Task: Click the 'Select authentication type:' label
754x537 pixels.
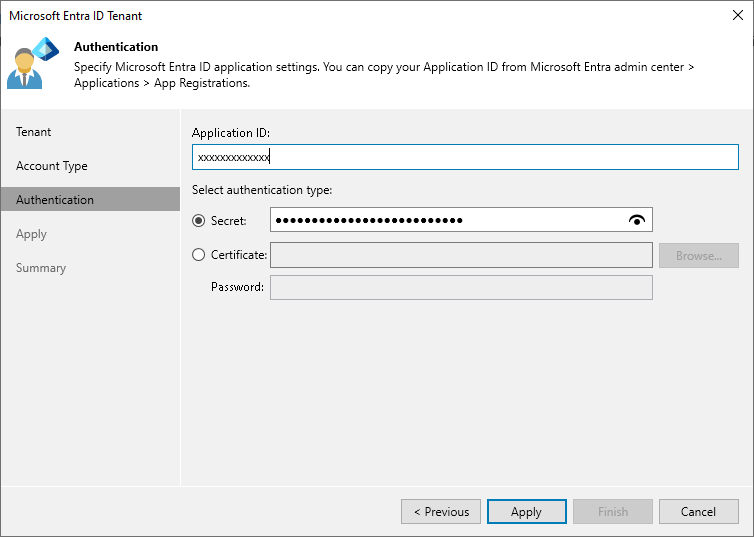Action: point(262,190)
